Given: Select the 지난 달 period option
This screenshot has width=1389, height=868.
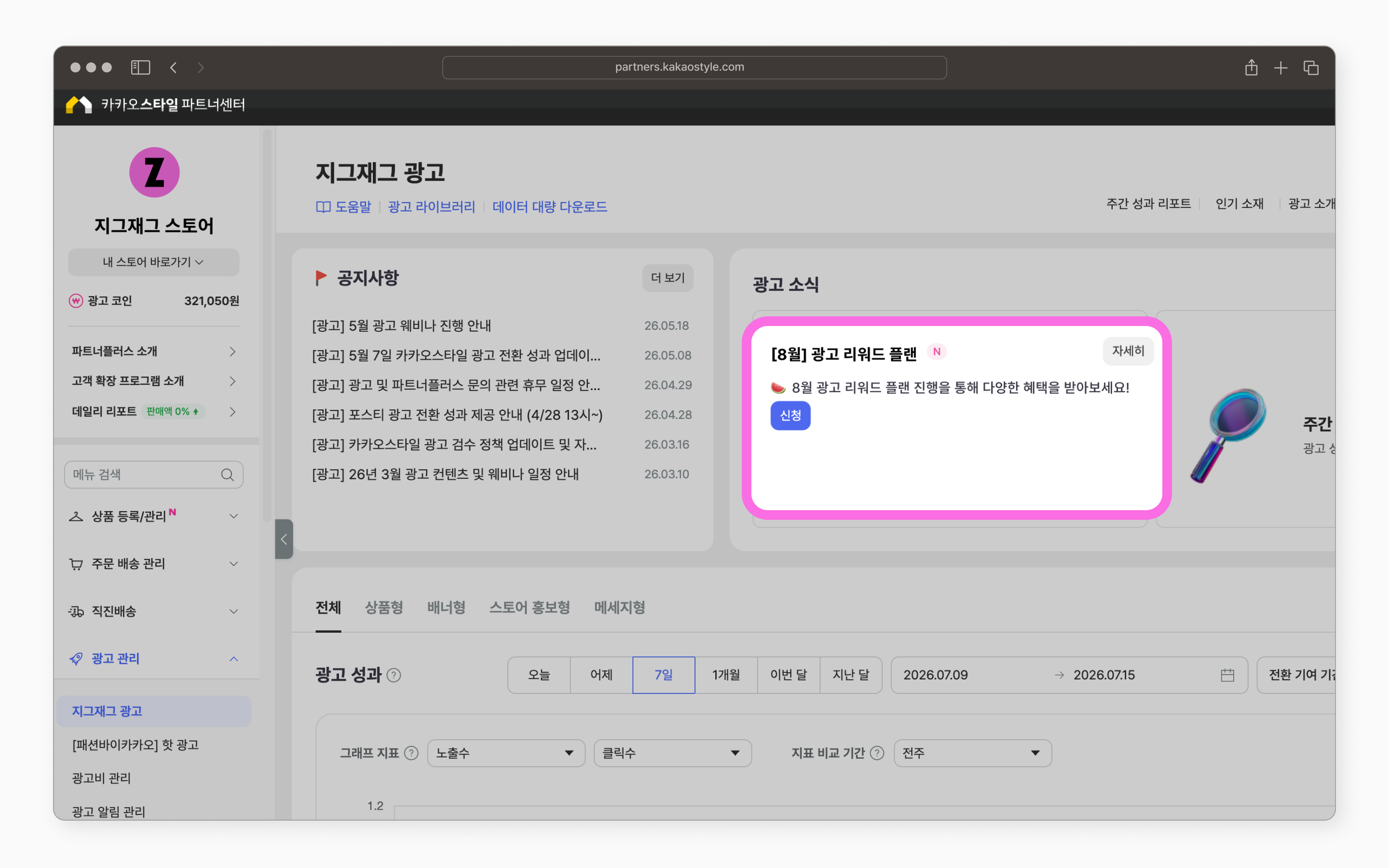Looking at the screenshot, I should (x=851, y=675).
